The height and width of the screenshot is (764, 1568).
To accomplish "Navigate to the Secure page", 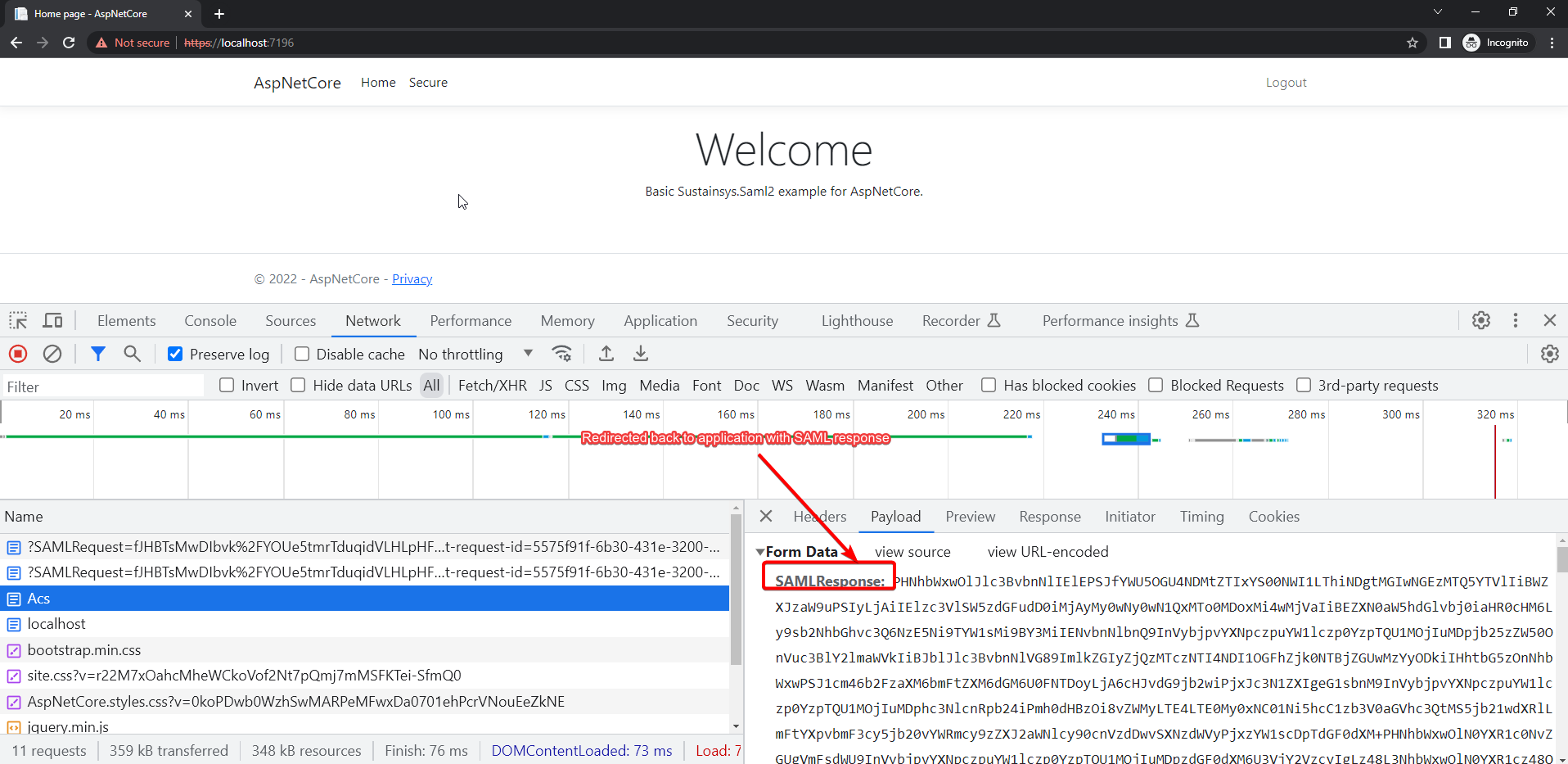I will click(x=428, y=83).
